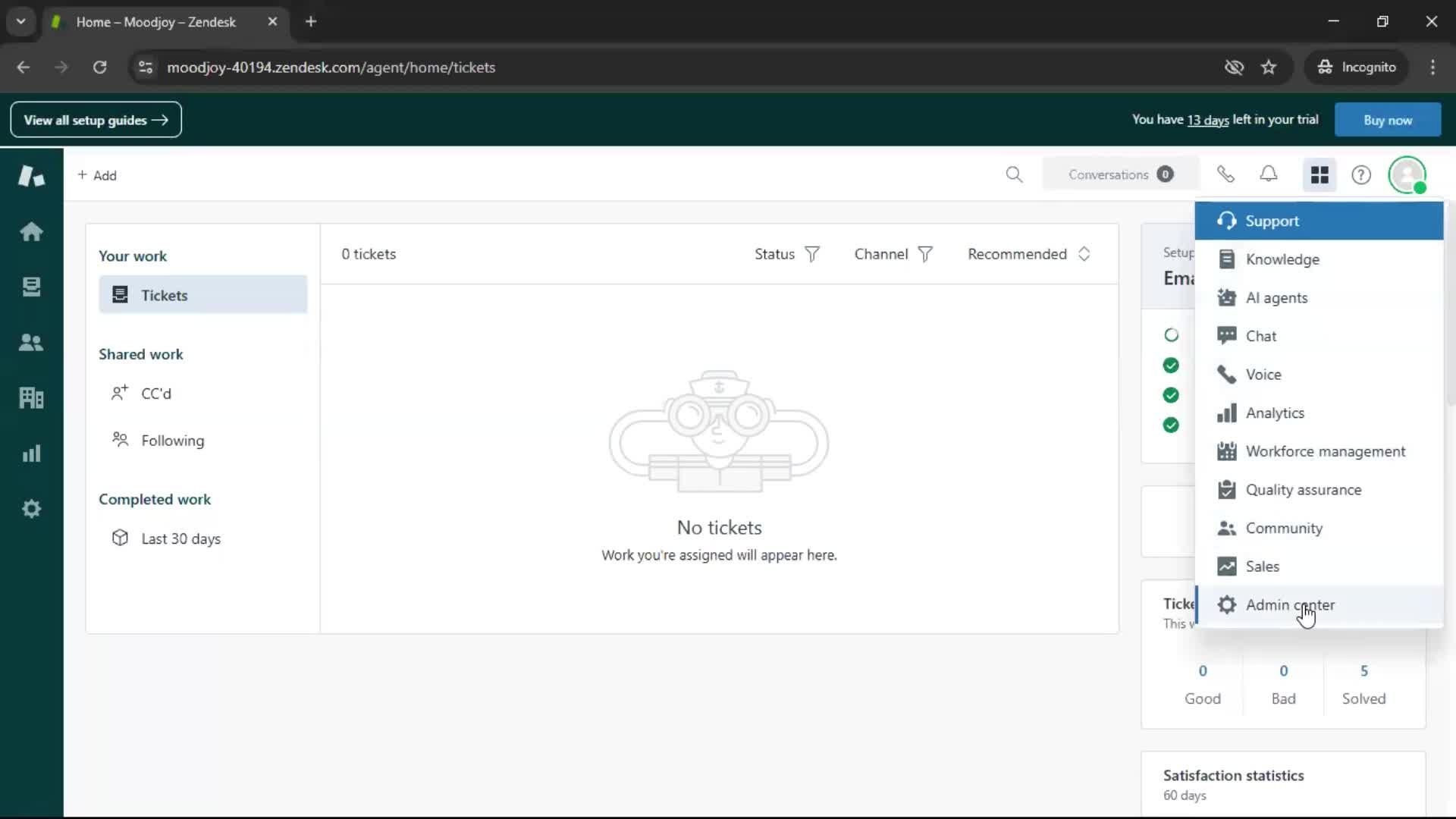Select Following under Shared work
This screenshot has width=1456, height=819.
tap(202, 441)
